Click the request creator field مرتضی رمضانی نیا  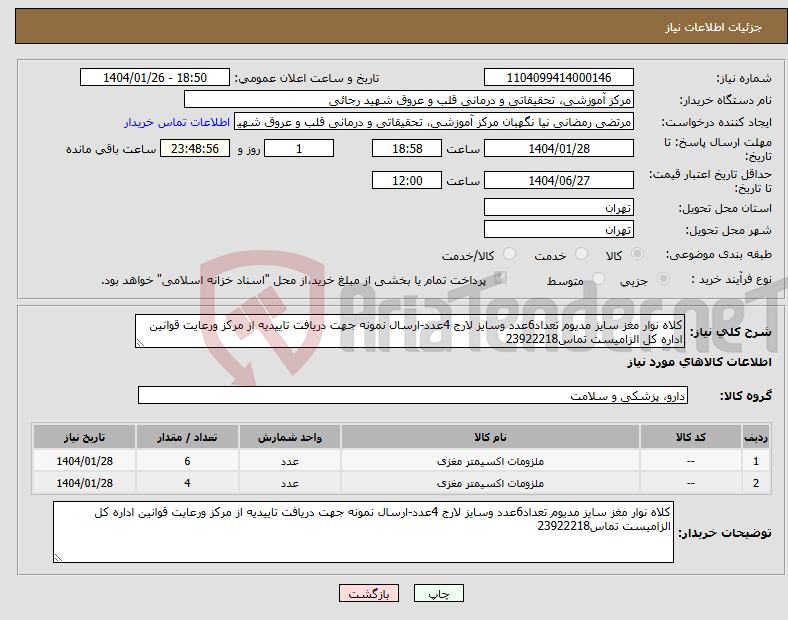click(x=434, y=122)
